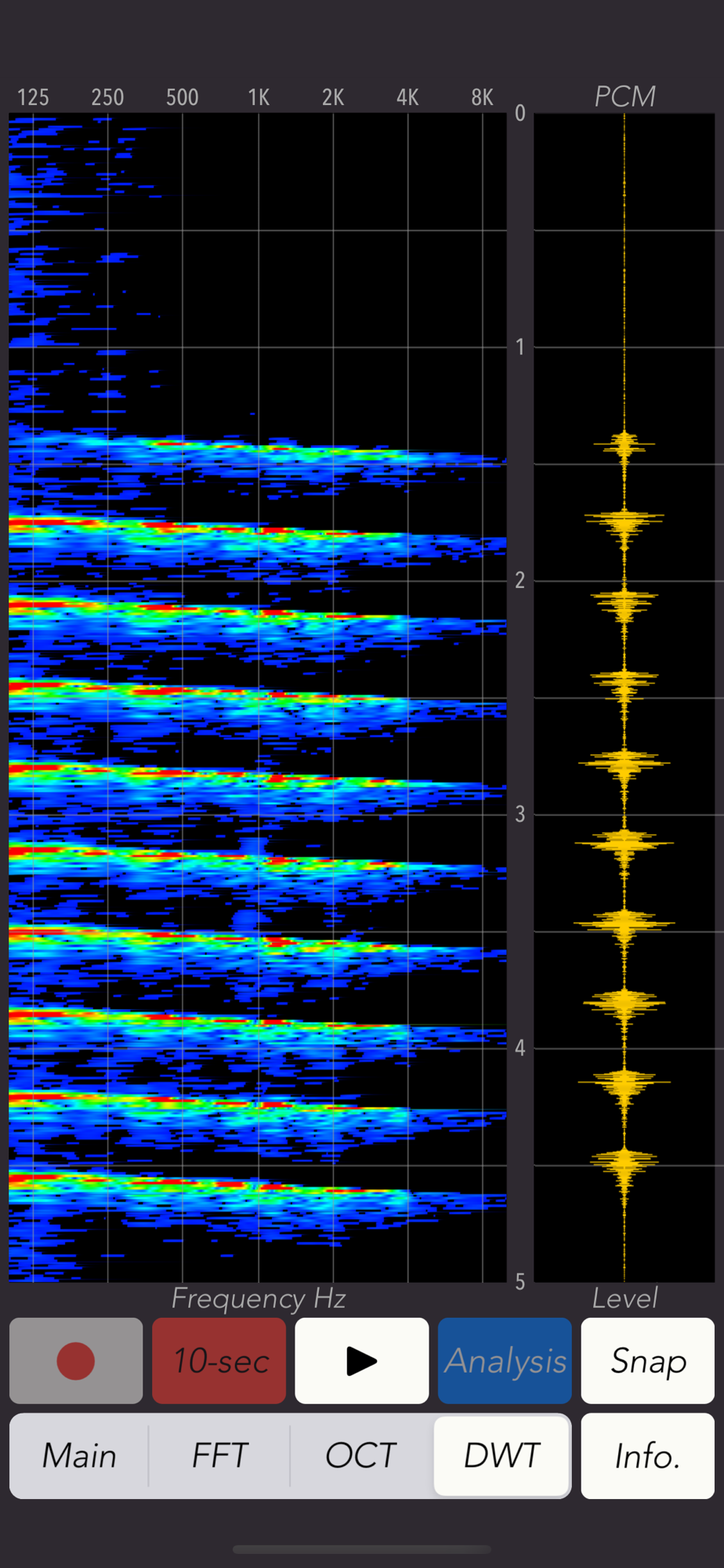This screenshot has width=724, height=1568.
Task: Toggle the 10-sec recording length button
Action: pyautogui.click(x=219, y=1360)
